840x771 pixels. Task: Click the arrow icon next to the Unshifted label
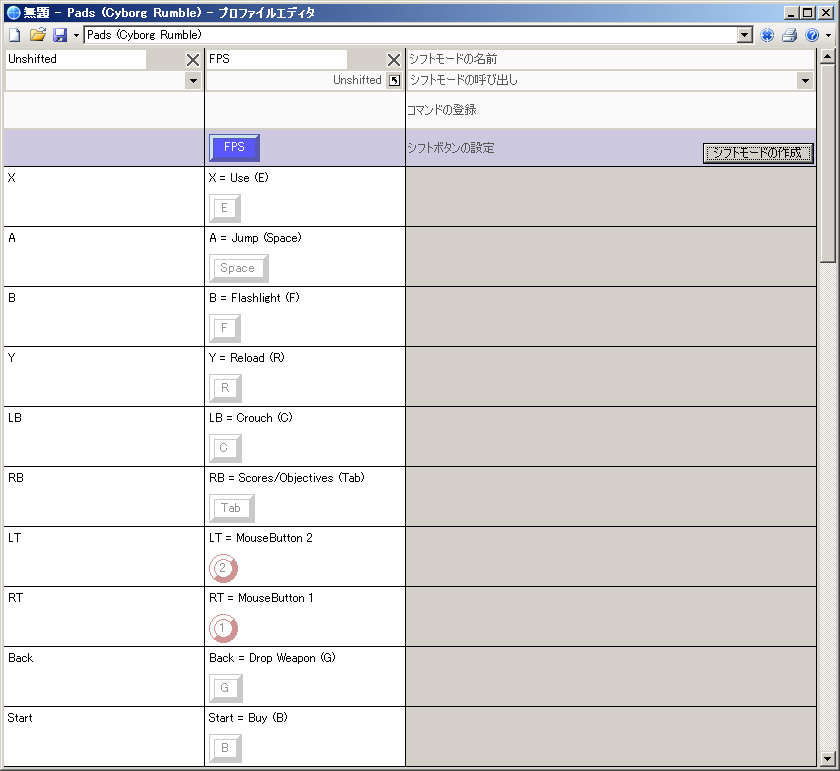click(394, 80)
